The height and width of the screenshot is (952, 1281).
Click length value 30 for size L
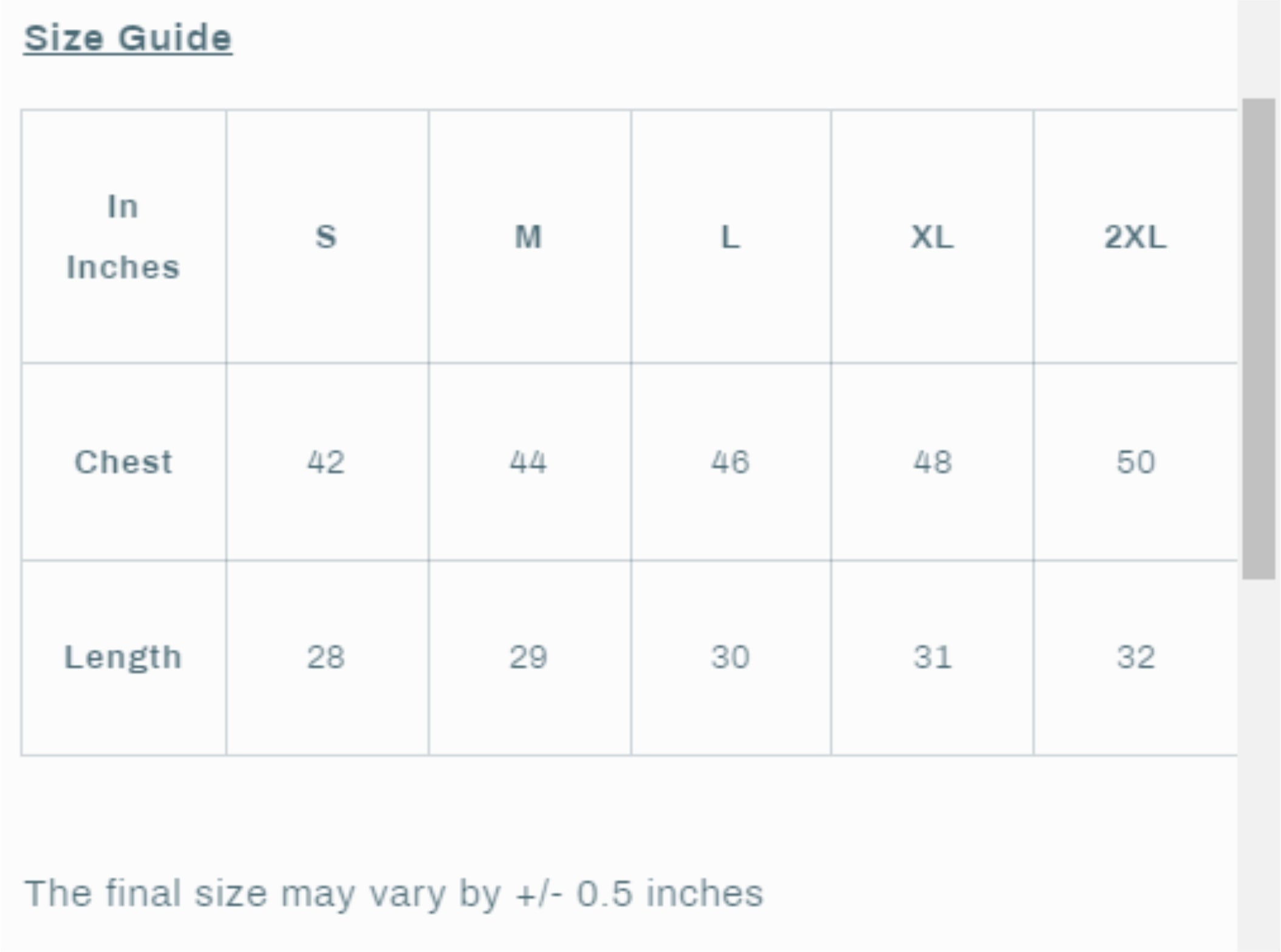[x=730, y=657]
